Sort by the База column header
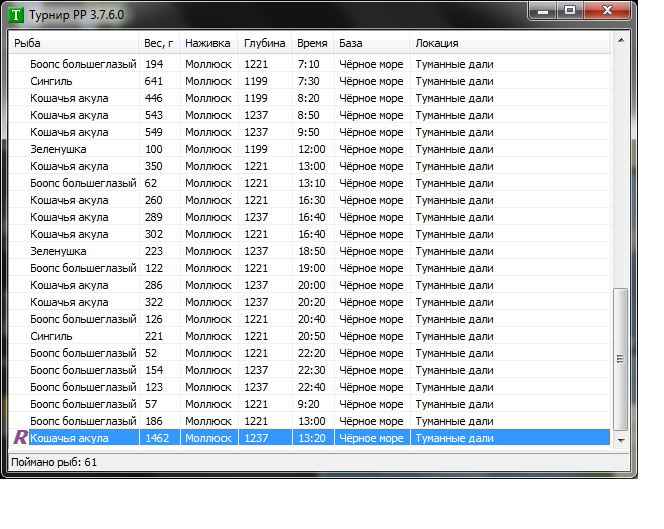Viewport: 664px width, 529px height. point(372,43)
